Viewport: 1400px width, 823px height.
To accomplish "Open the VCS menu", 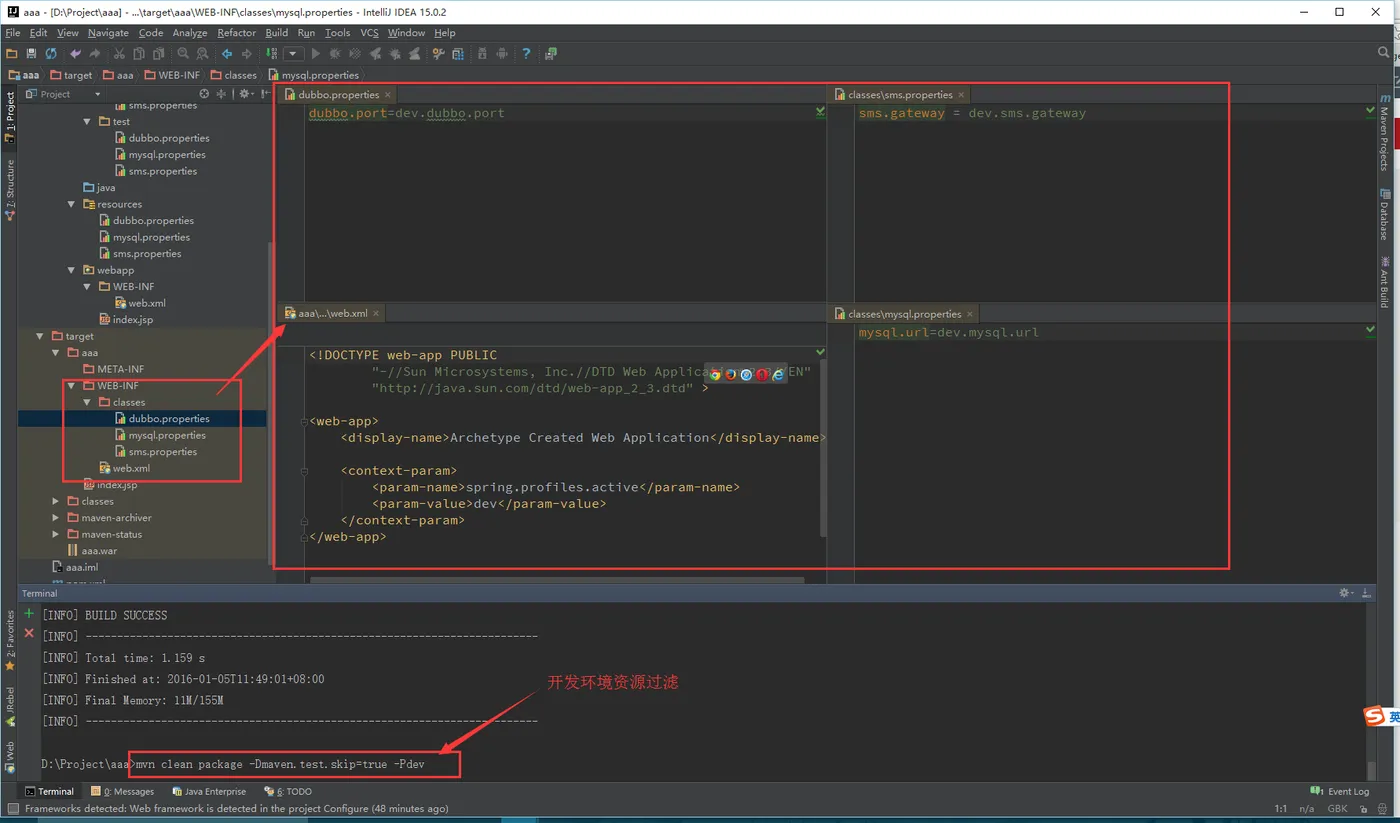I will [x=369, y=33].
